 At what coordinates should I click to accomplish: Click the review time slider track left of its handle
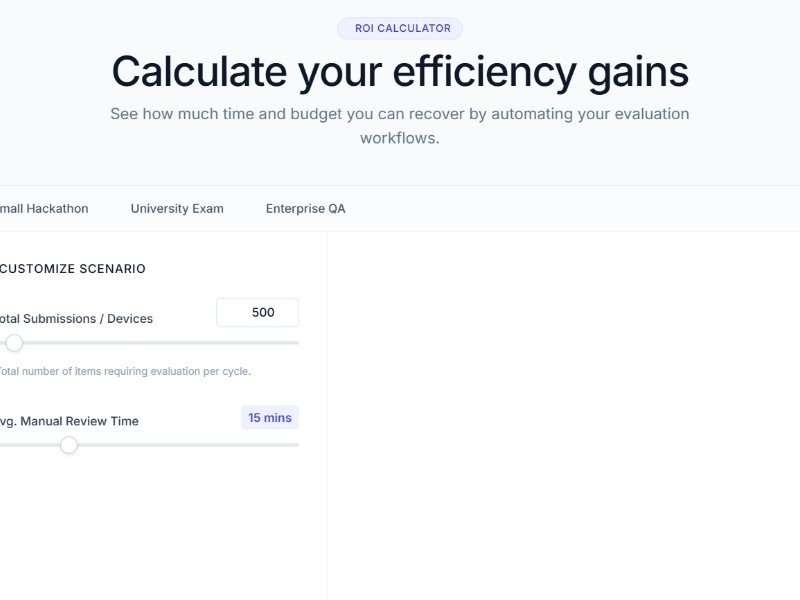coord(30,445)
